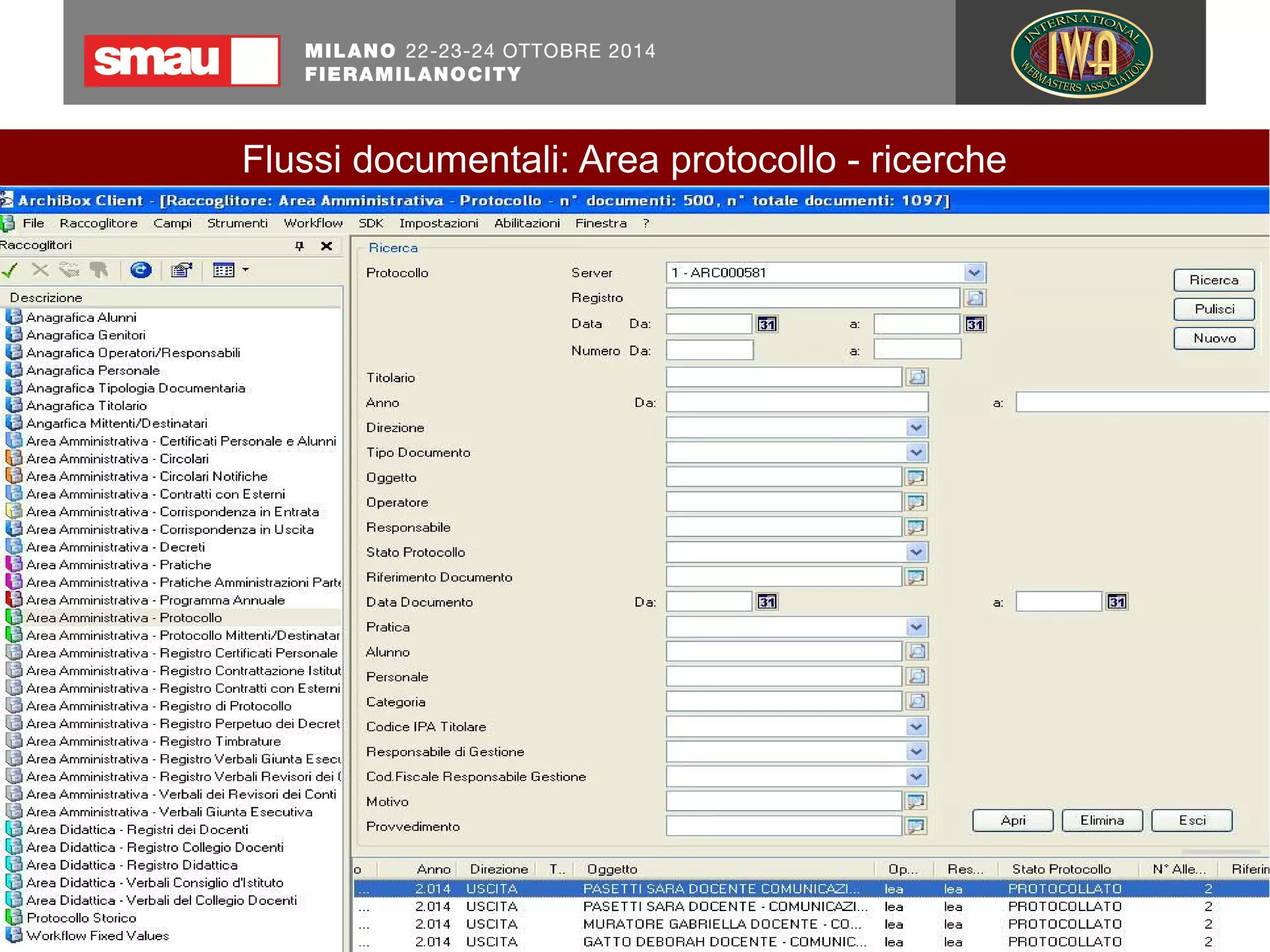Click the Descrizione column header
Viewport: 1270px width, 952px height.
(171, 298)
